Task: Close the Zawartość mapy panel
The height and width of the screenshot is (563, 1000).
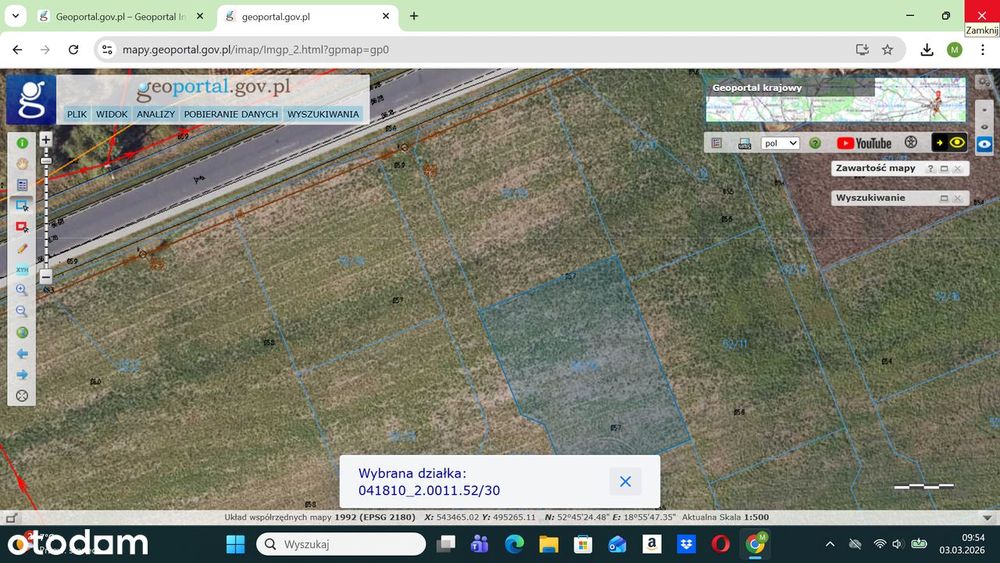Action: (958, 168)
